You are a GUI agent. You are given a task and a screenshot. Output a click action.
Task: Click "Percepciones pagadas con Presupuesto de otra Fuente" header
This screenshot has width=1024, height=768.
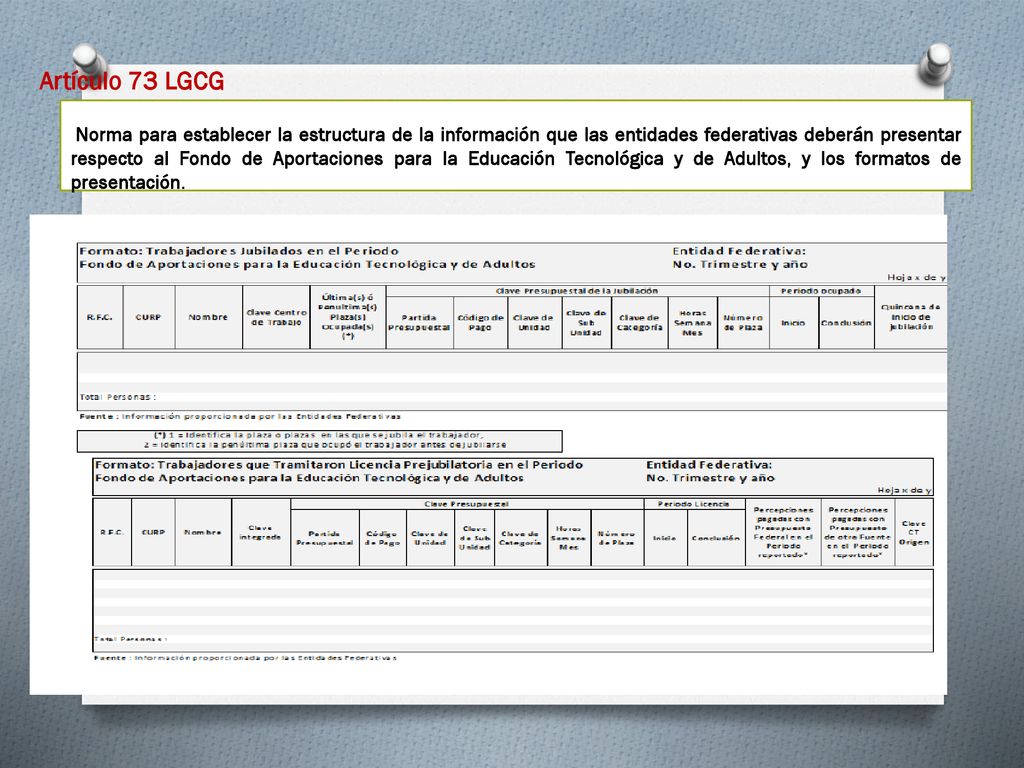click(857, 532)
